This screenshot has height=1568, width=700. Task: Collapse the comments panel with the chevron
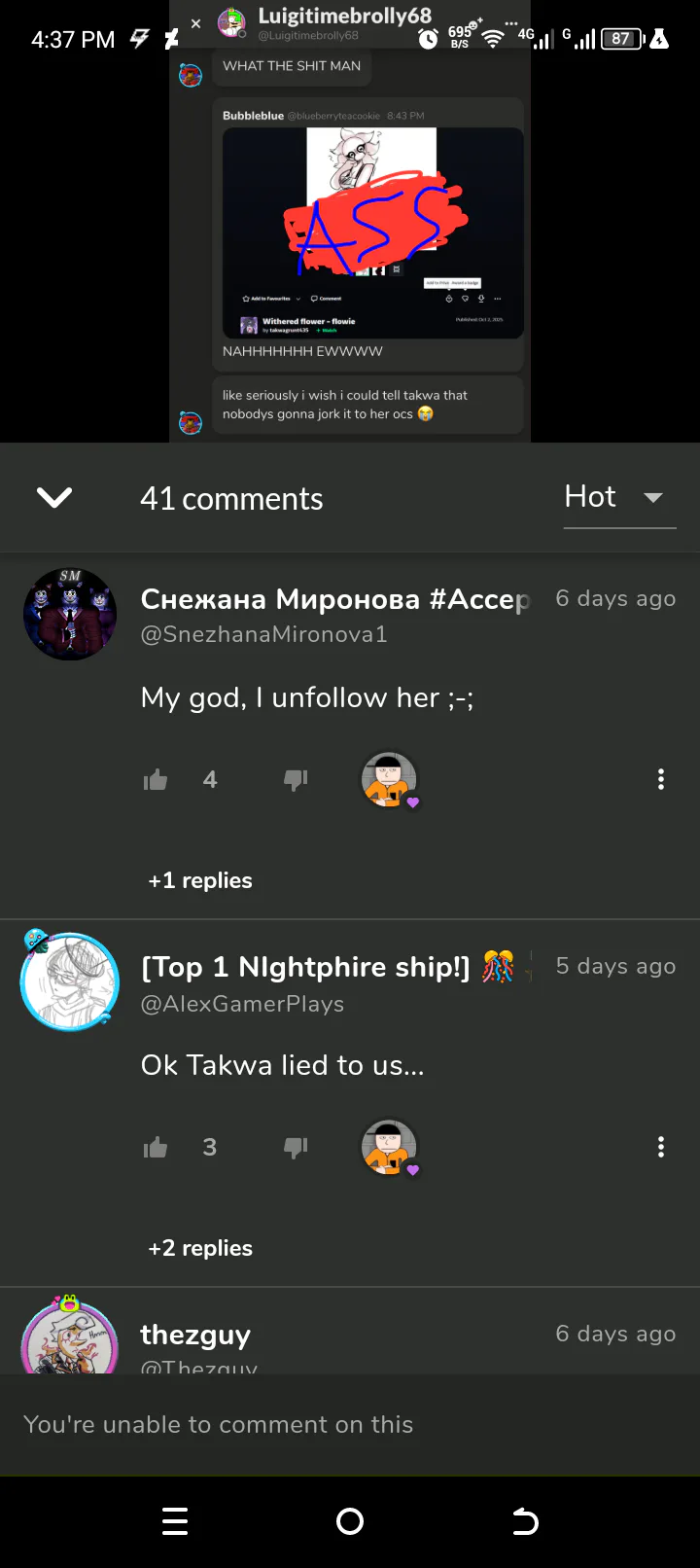[54, 498]
